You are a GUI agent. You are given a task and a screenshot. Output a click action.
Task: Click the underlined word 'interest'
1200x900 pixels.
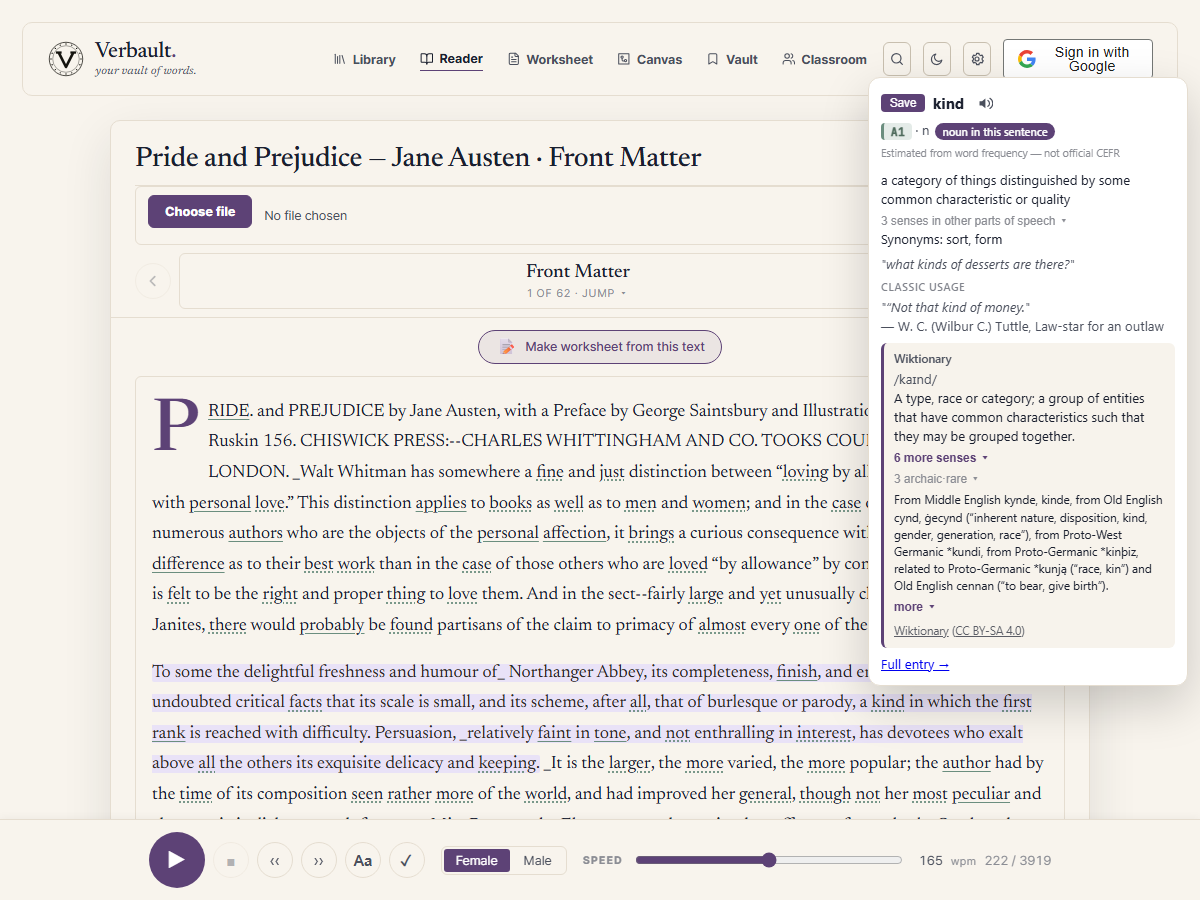click(825, 733)
